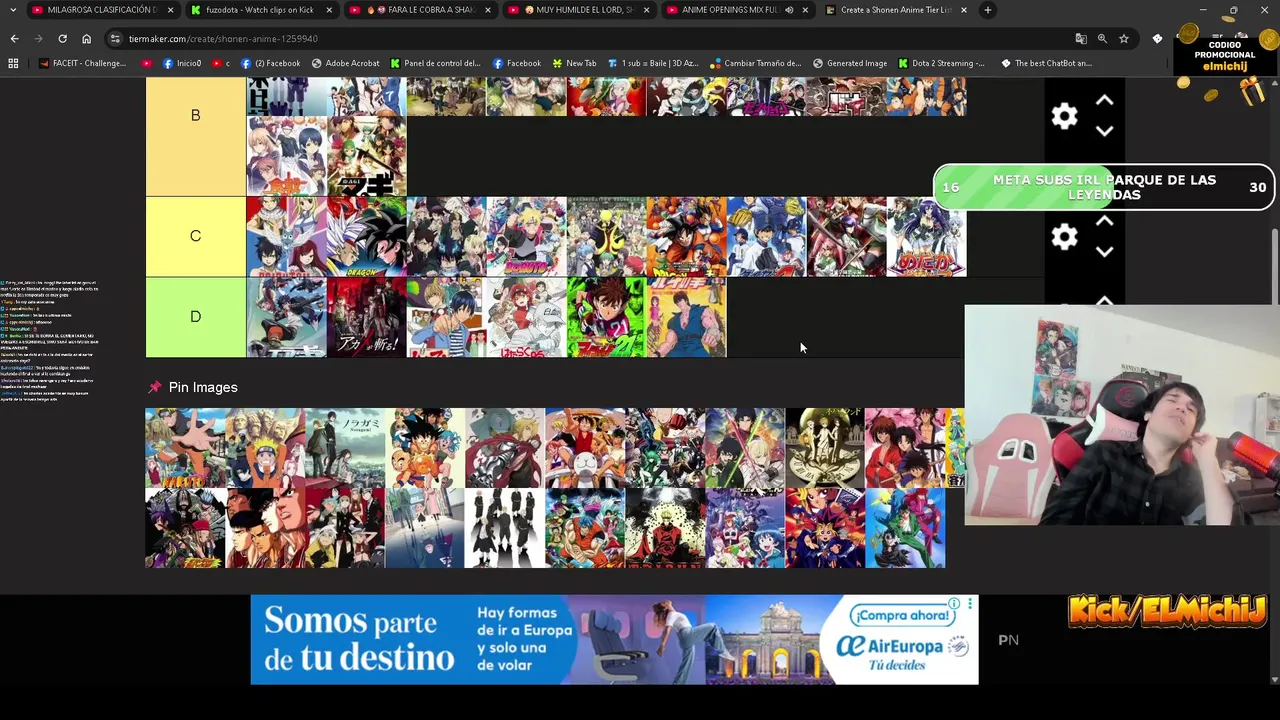Open the Dota 2 Streaming bookmark
The width and height of the screenshot is (1280, 720).
click(x=941, y=63)
